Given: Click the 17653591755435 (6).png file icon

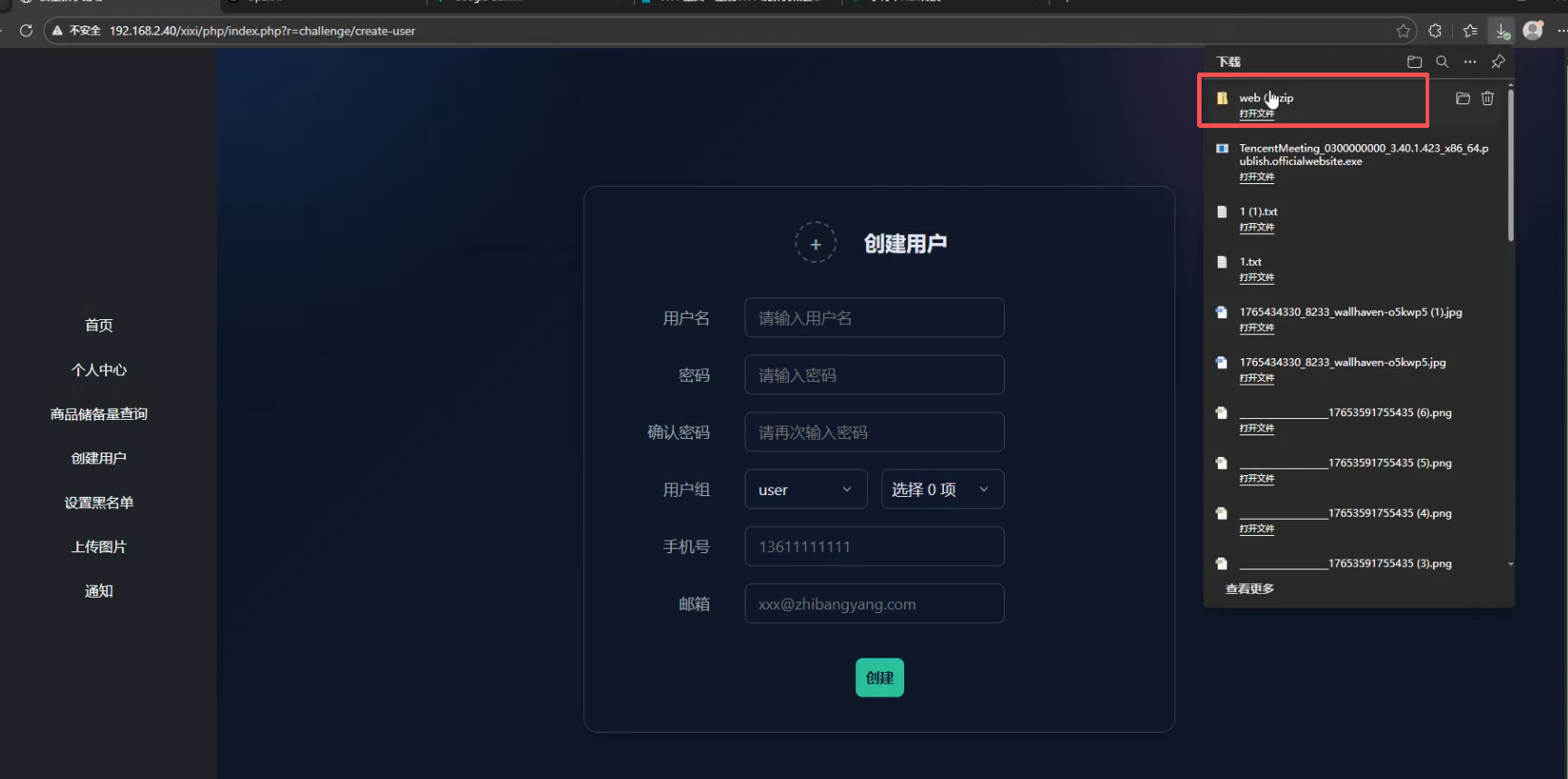Looking at the screenshot, I should [x=1222, y=413].
